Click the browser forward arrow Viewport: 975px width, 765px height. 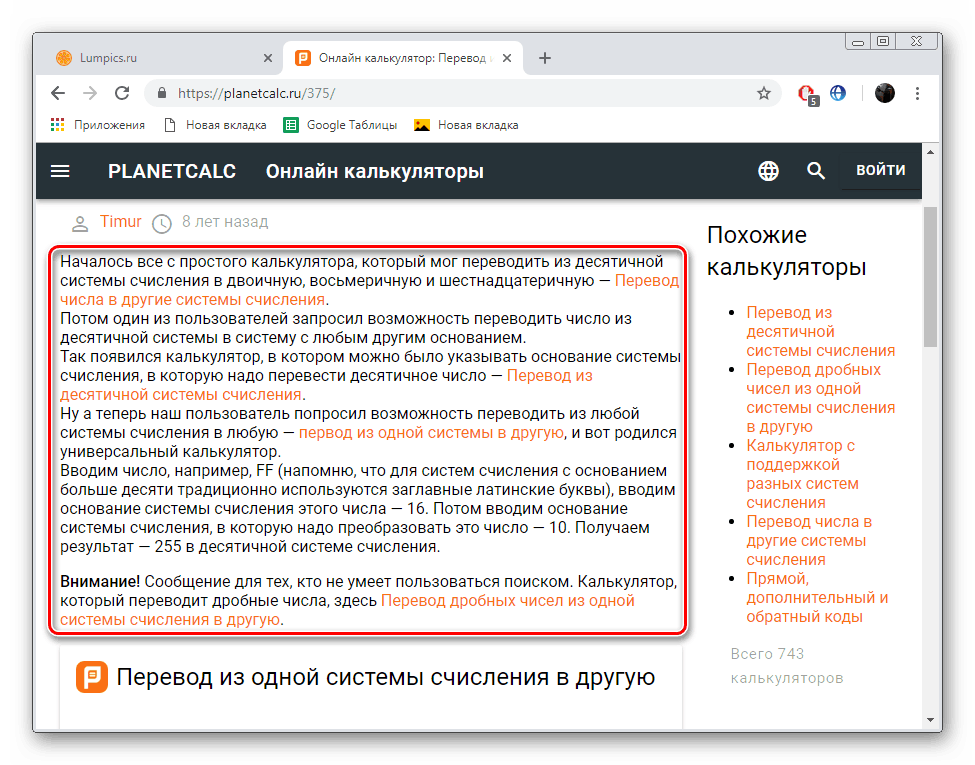tap(90, 93)
